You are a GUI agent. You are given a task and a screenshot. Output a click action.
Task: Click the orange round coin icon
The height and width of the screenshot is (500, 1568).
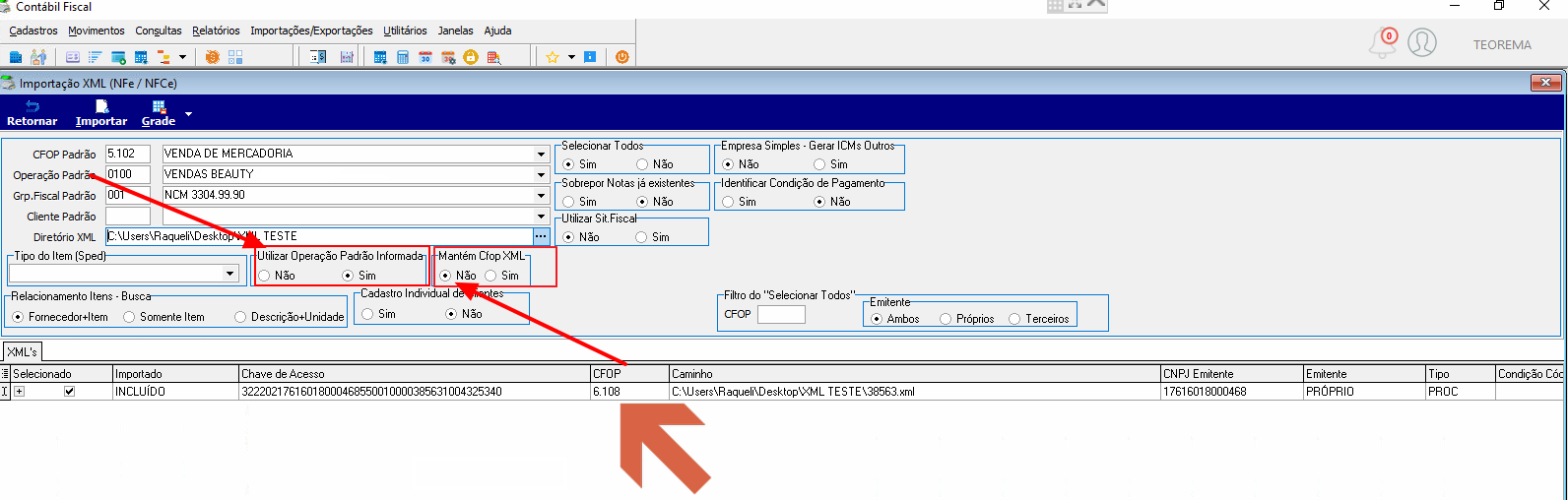point(212,57)
